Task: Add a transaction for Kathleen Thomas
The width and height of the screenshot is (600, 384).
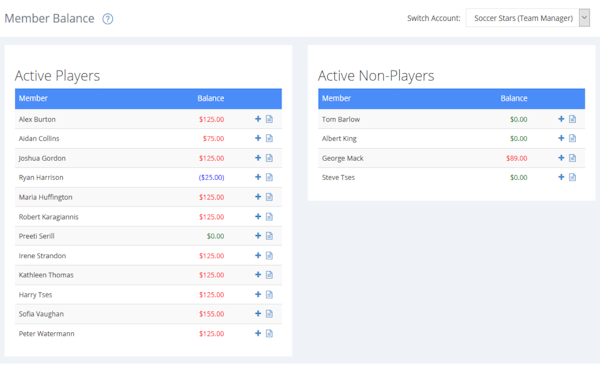Action: 258,275
